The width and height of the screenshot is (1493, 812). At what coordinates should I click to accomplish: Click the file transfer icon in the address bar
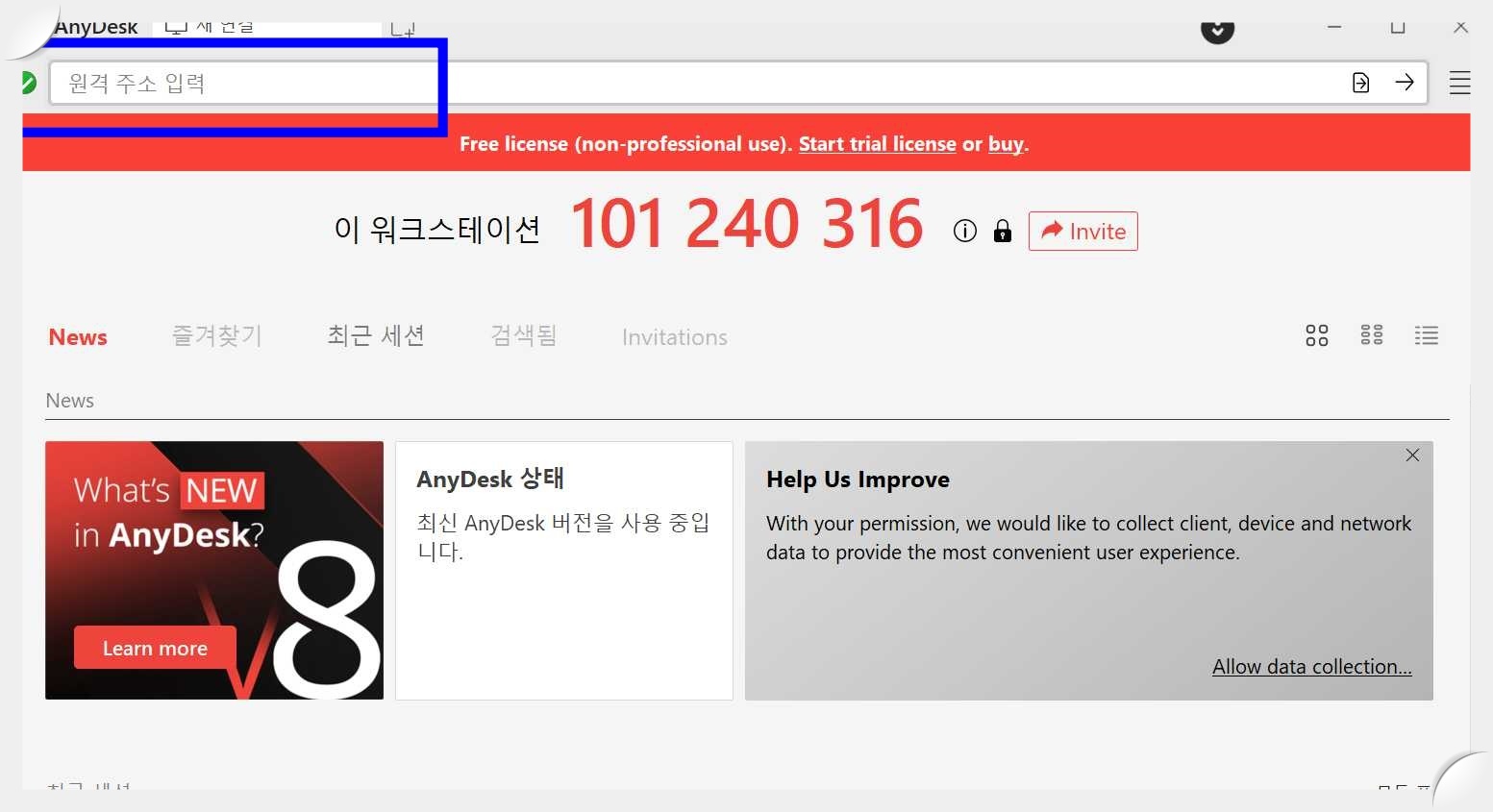[1360, 83]
